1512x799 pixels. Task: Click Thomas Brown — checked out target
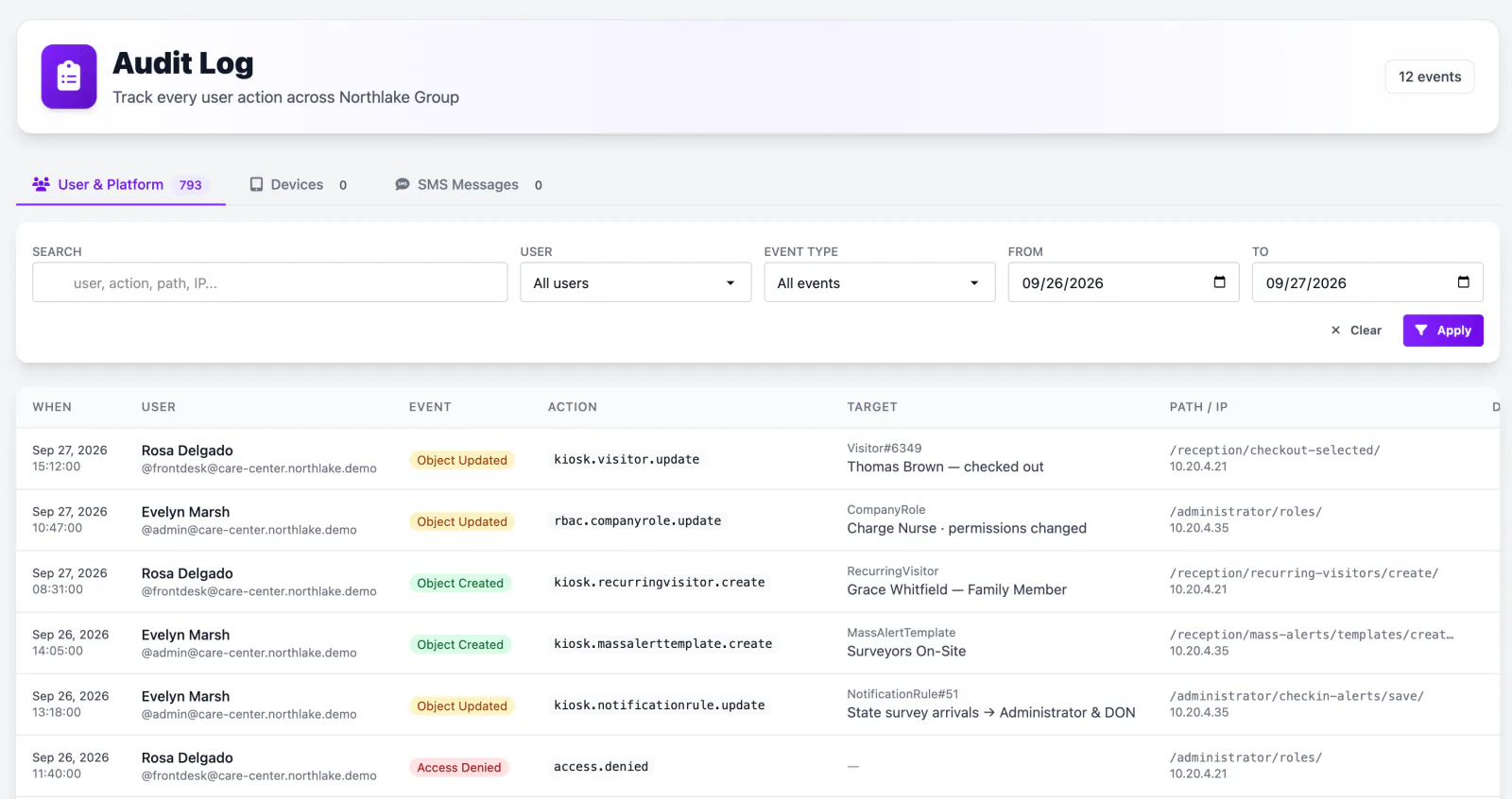[x=945, y=467]
